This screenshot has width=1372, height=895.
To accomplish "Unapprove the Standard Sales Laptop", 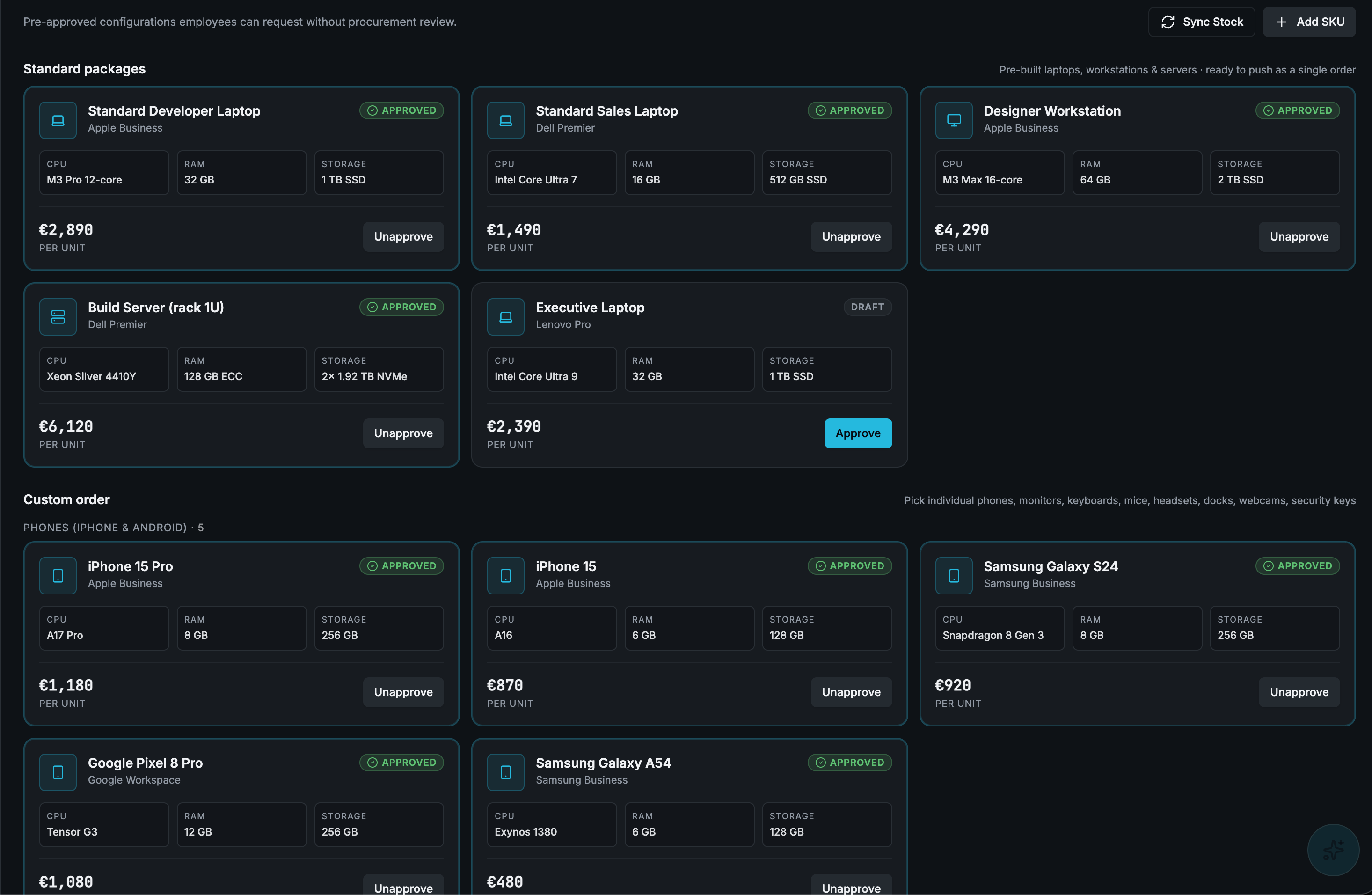I will click(x=851, y=236).
